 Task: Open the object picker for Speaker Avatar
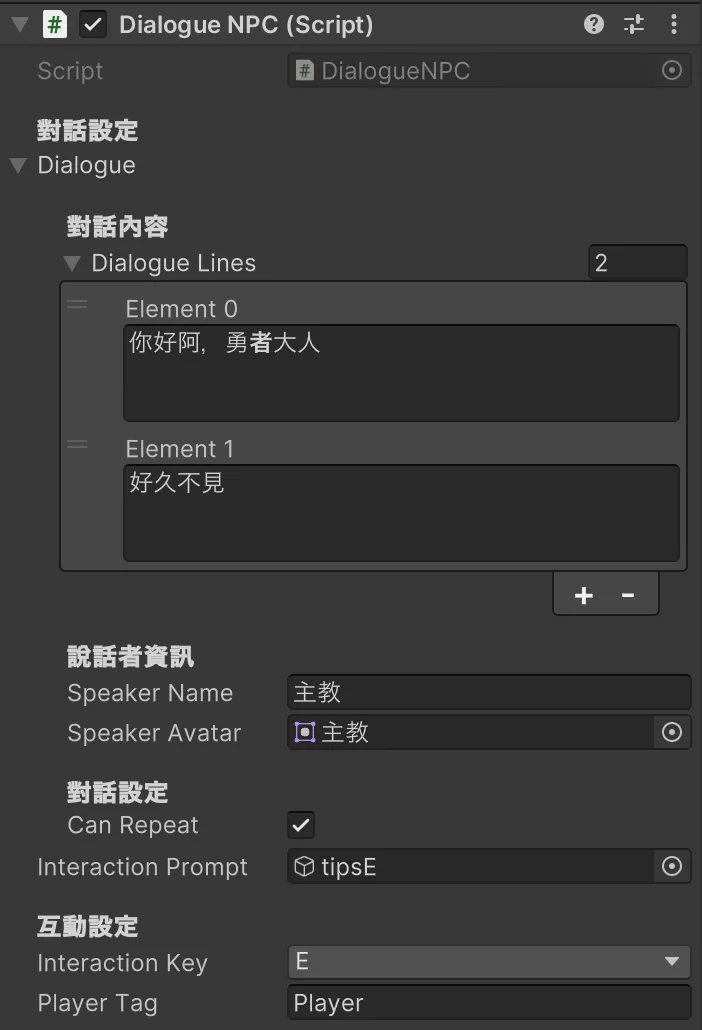click(672, 732)
